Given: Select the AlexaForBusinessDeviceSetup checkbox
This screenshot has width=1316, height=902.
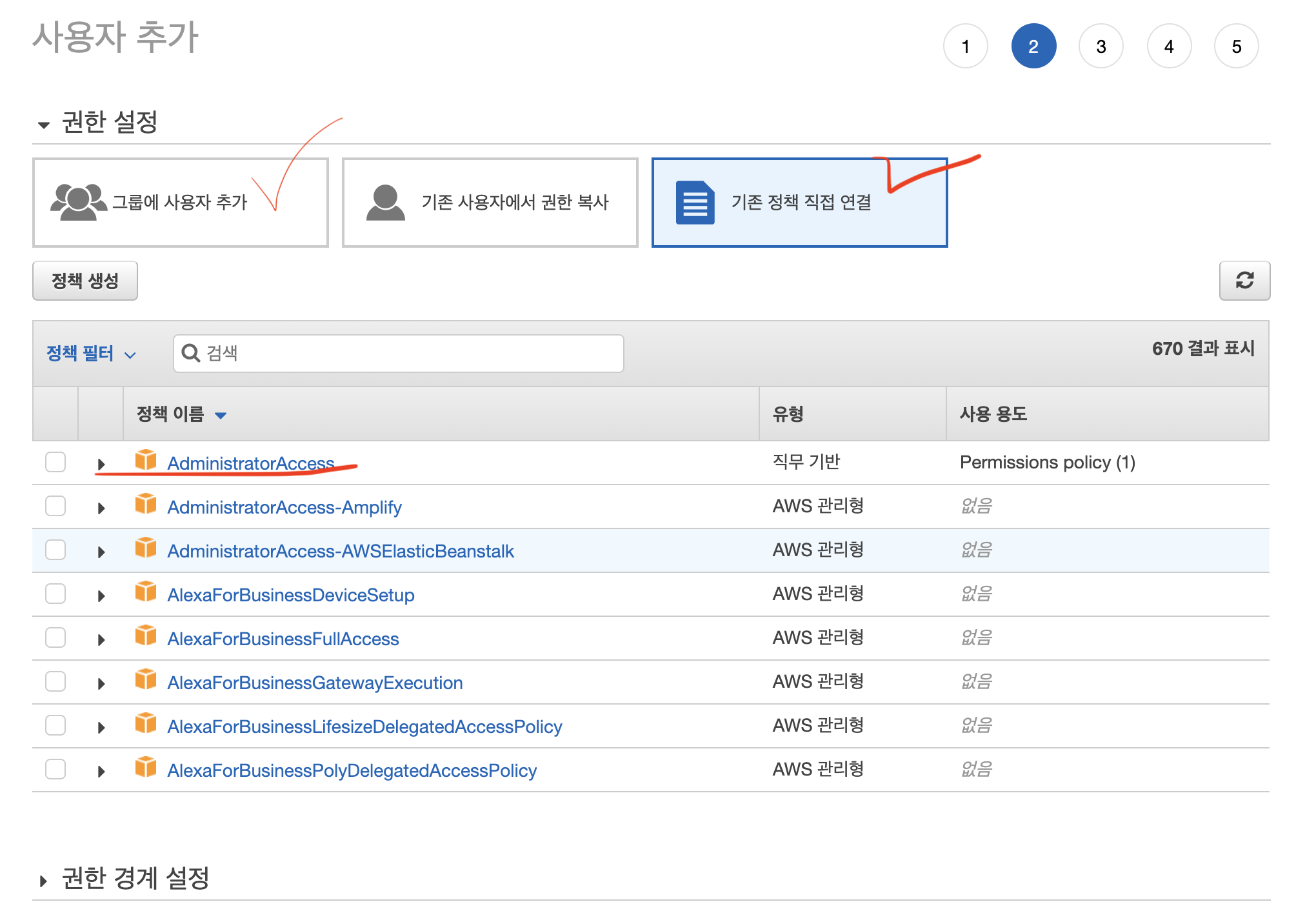Looking at the screenshot, I should [x=55, y=594].
